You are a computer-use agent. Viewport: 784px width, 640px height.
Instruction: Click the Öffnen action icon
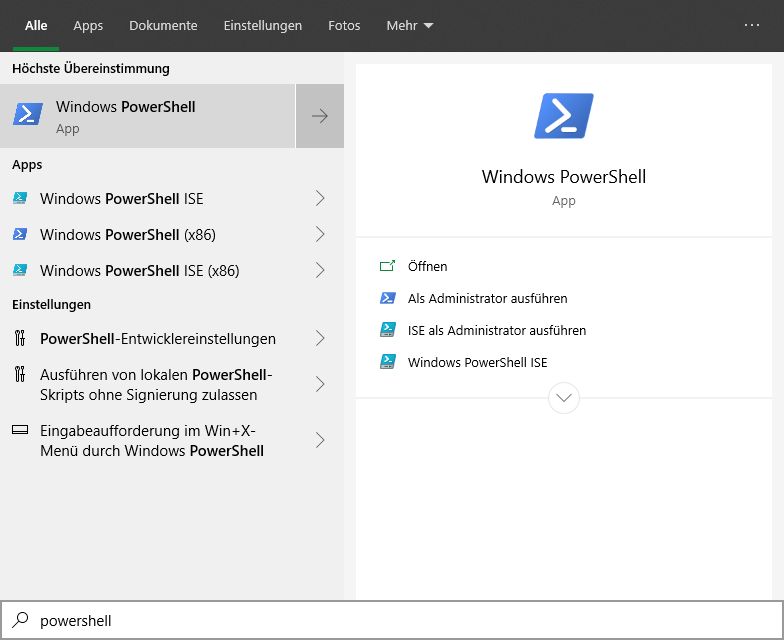[x=388, y=267]
